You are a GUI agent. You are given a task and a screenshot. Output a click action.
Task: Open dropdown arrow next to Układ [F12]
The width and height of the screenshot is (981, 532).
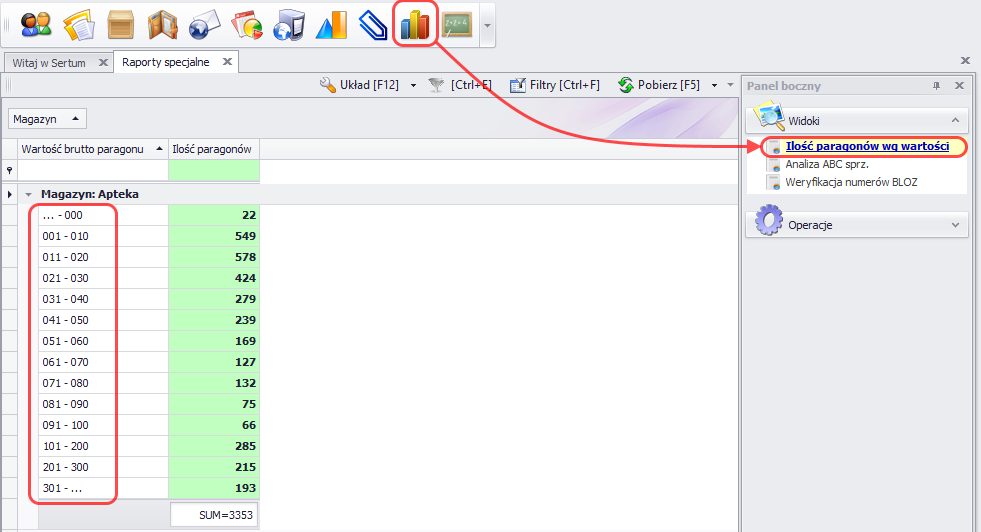coord(413,86)
